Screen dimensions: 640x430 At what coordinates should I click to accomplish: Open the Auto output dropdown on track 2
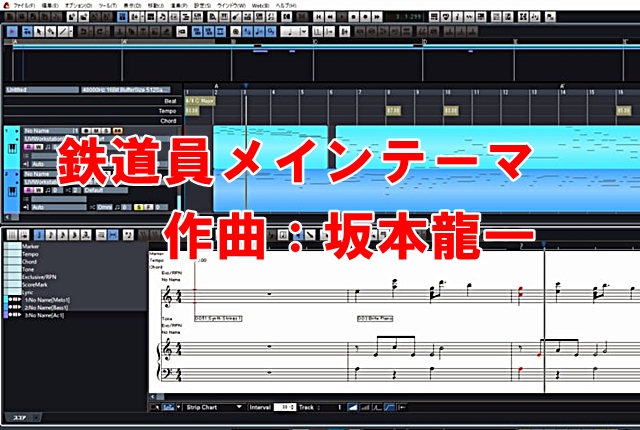(x=59, y=208)
